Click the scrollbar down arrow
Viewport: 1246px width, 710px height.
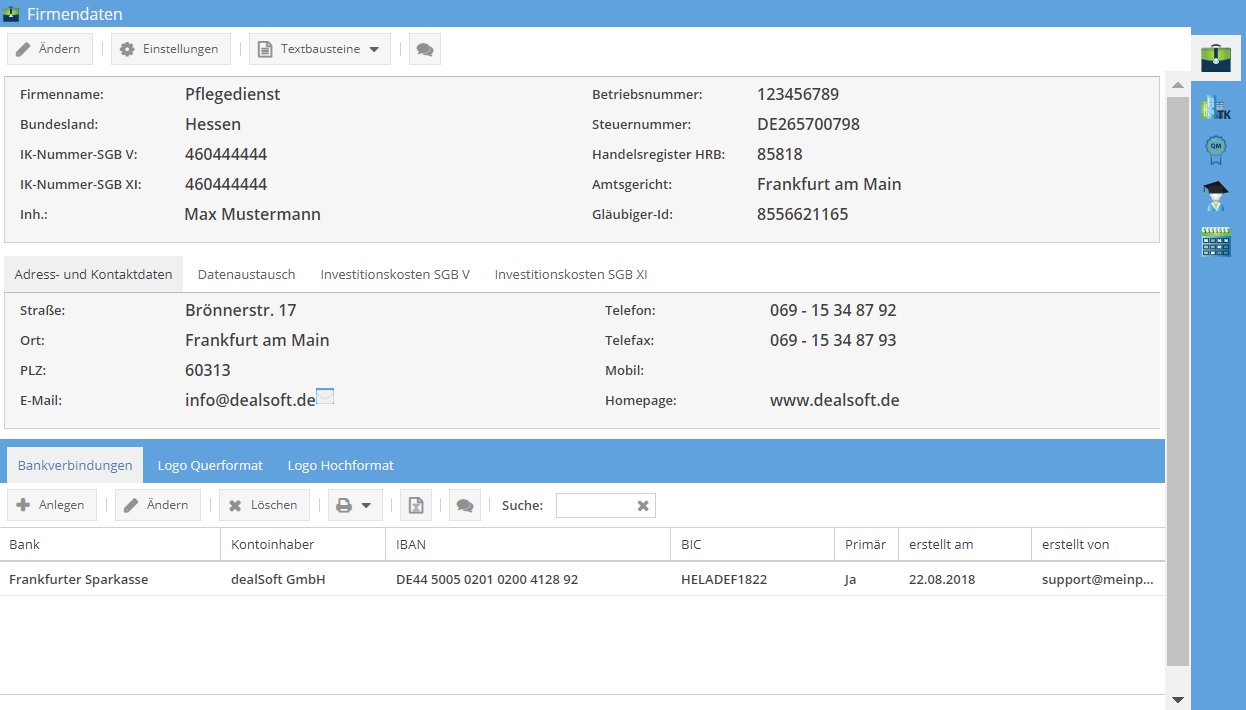click(1177, 700)
